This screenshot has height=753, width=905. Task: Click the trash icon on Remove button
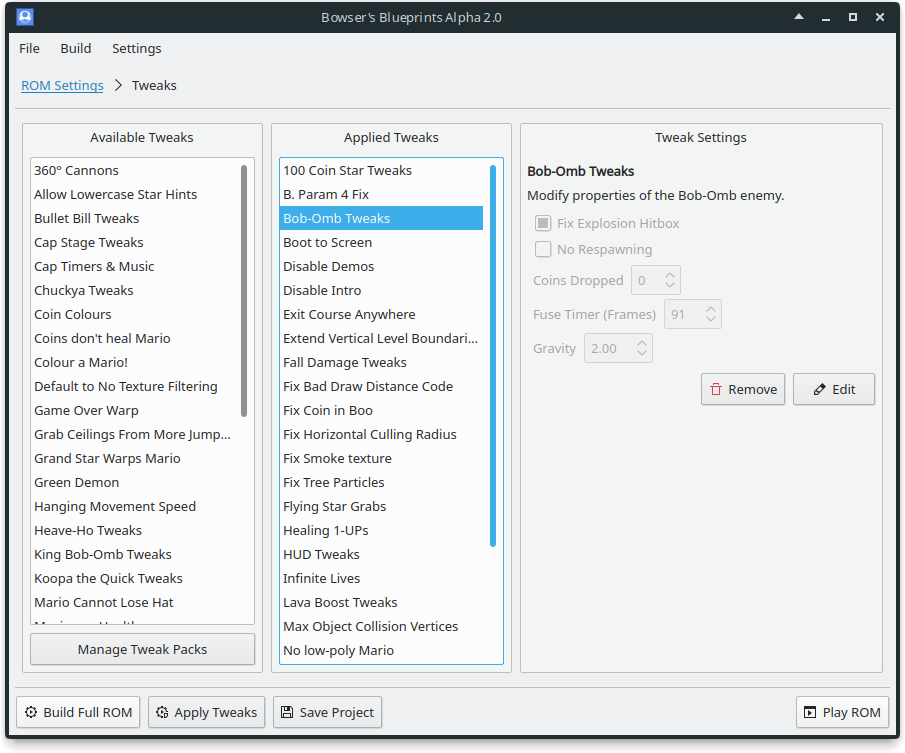(716, 389)
